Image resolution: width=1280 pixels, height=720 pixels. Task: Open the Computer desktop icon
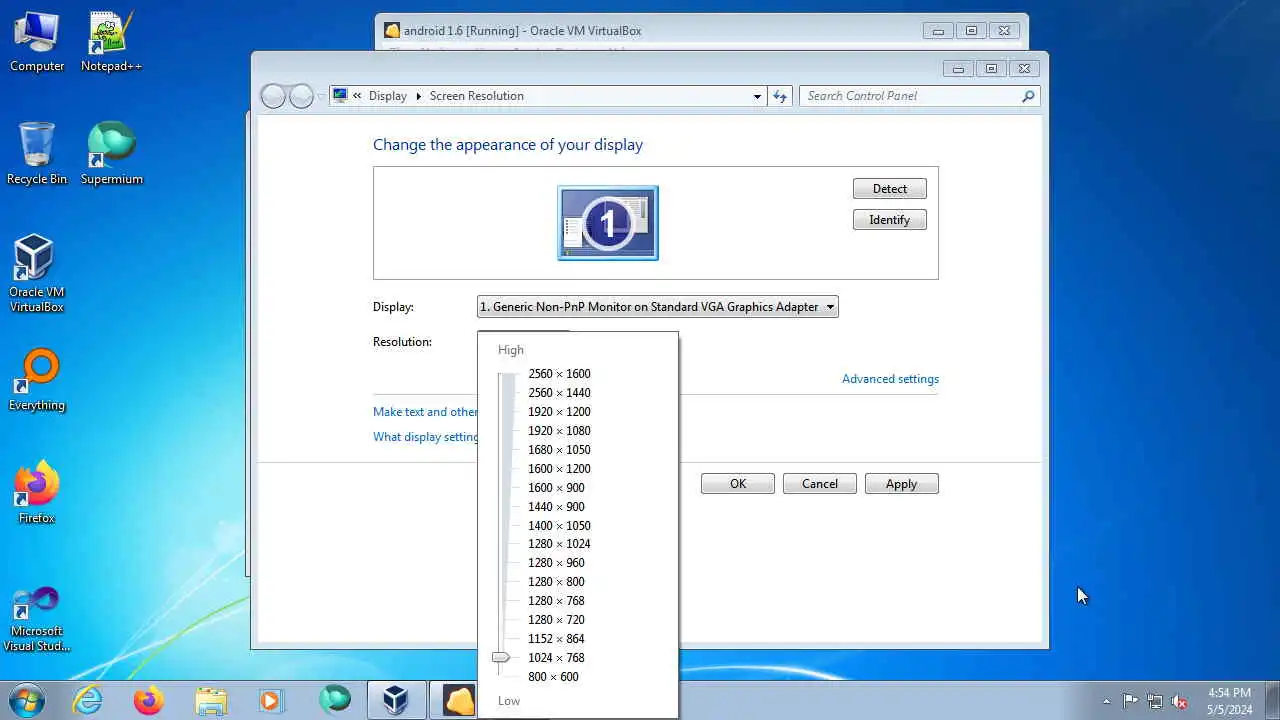tap(37, 42)
